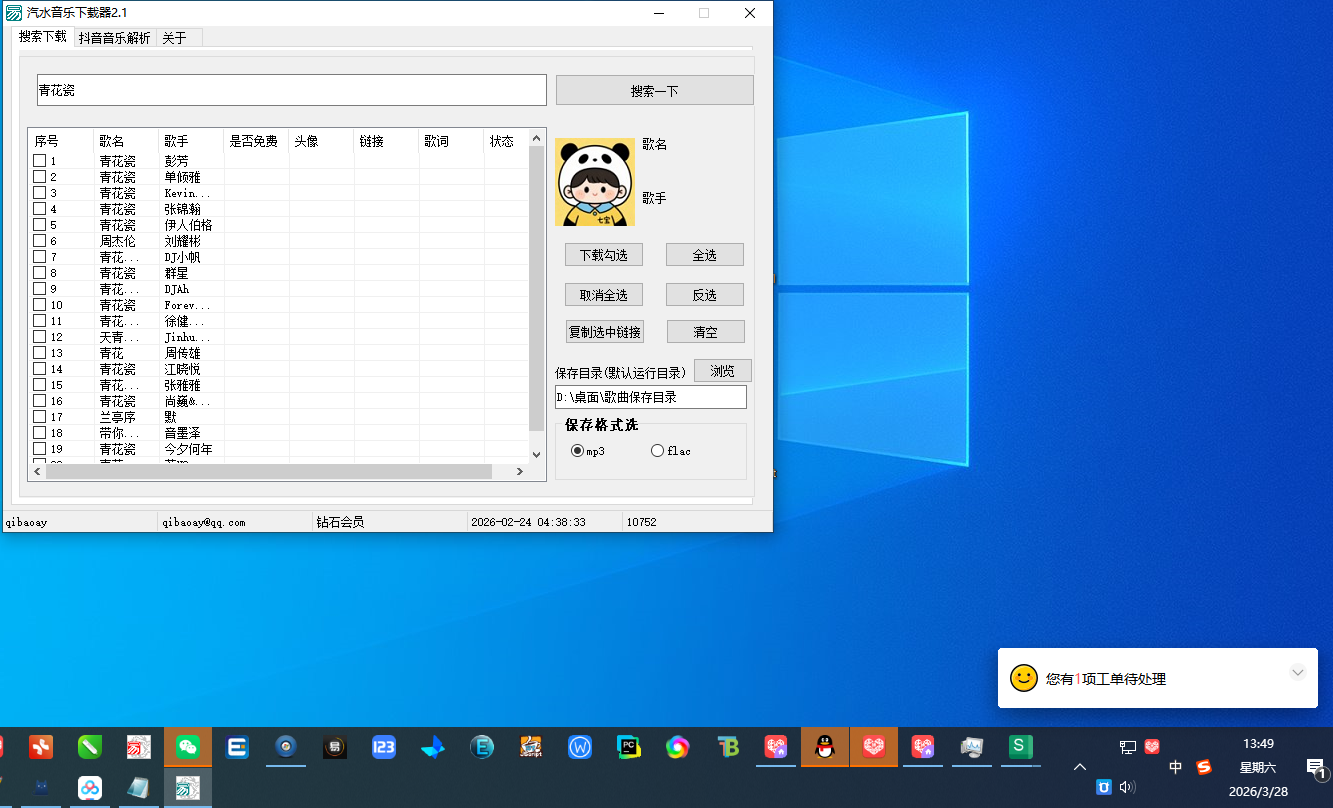The height and width of the screenshot is (808, 1333).
Task: Click 取消全选 to deselect all
Action: point(604,295)
